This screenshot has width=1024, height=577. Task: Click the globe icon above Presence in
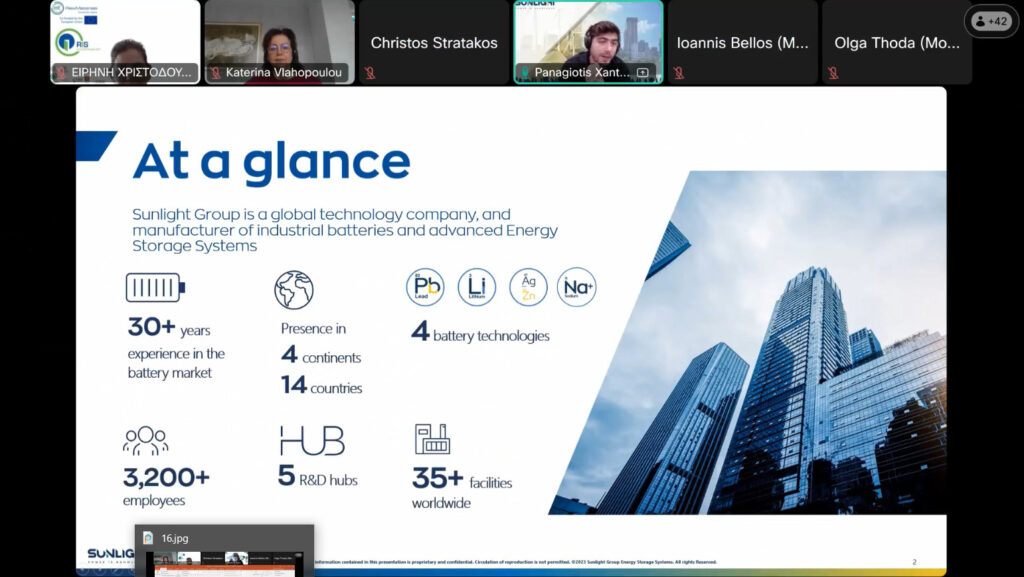(294, 290)
